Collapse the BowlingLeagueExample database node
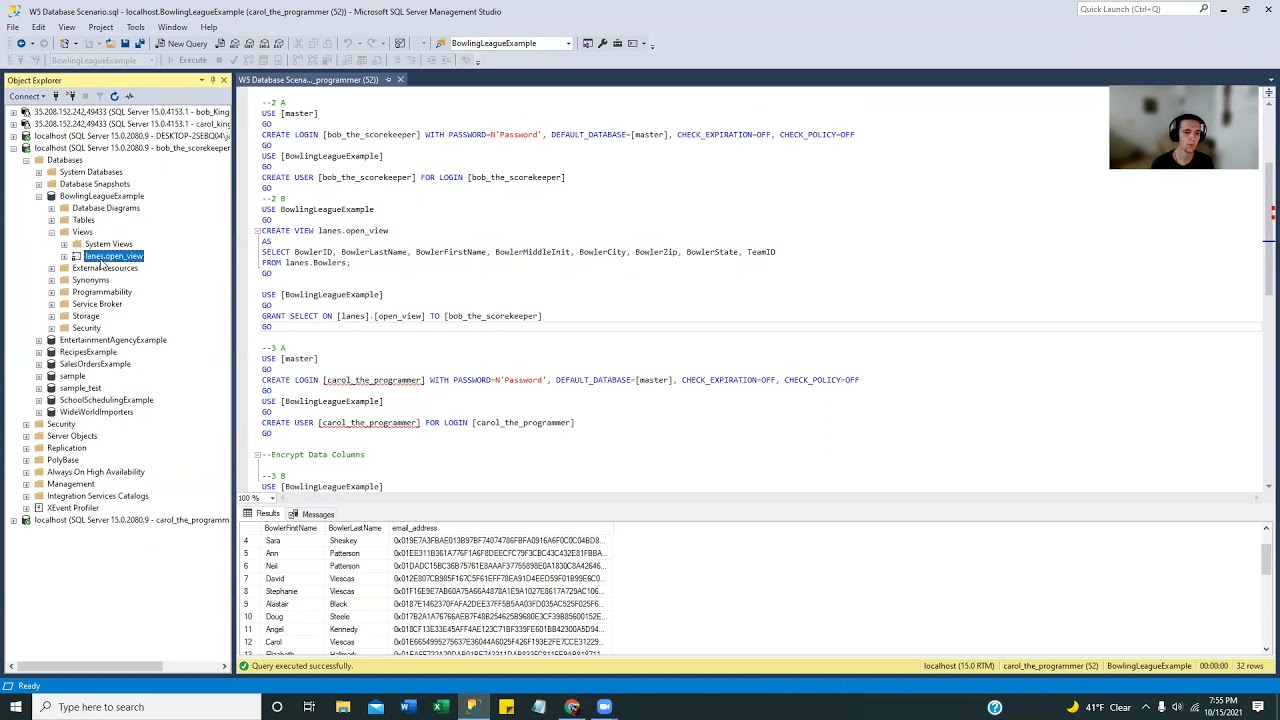 point(39,196)
